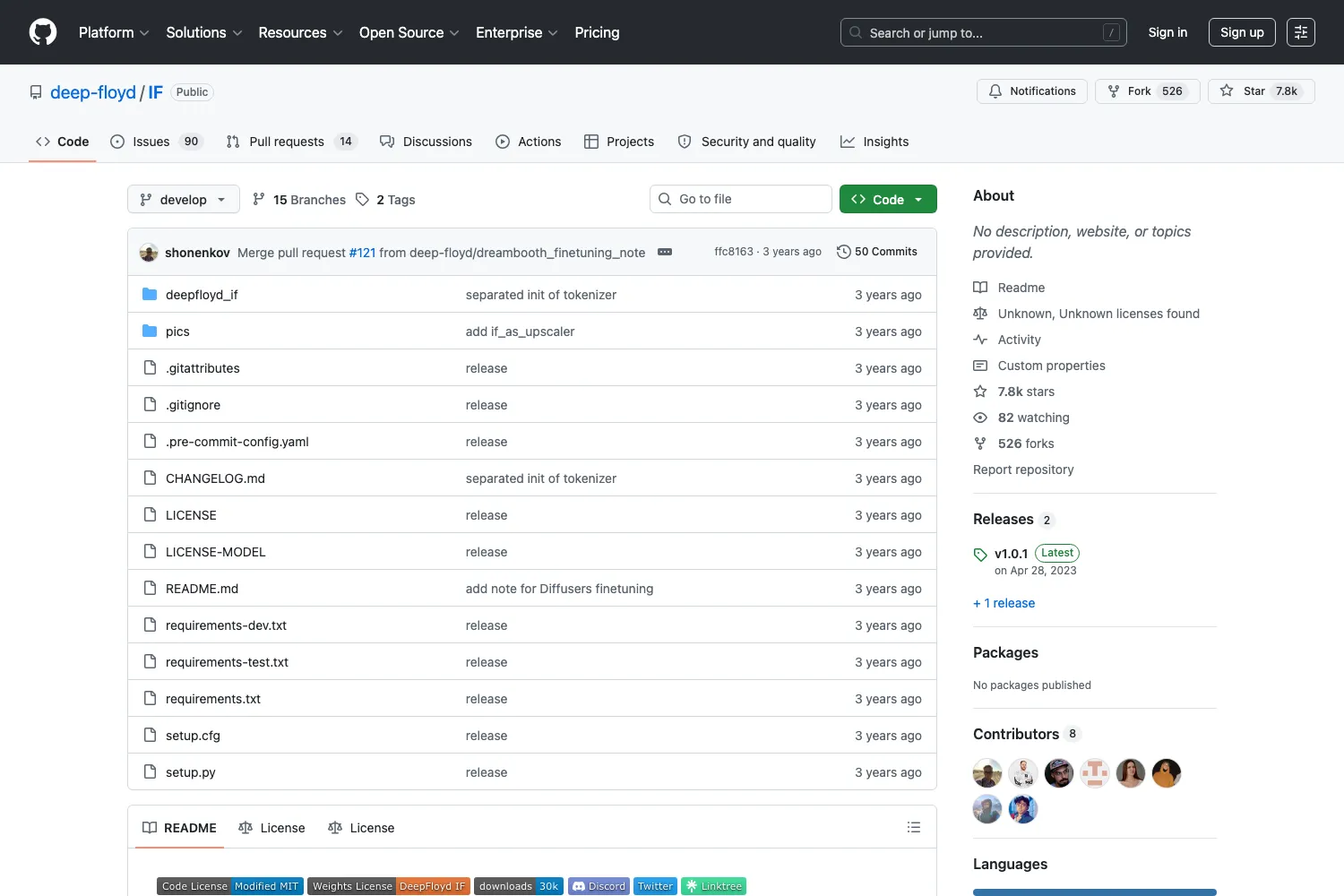Click the Discord badge
The width and height of the screenshot is (1344, 896).
(599, 886)
